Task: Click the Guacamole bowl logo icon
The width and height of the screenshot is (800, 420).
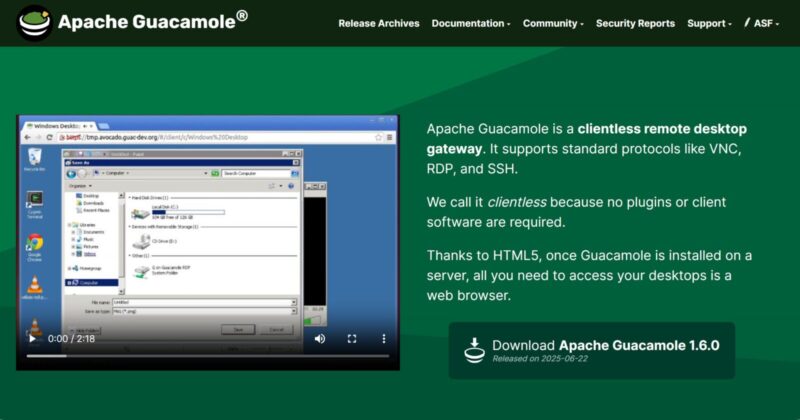Action: tap(35, 22)
